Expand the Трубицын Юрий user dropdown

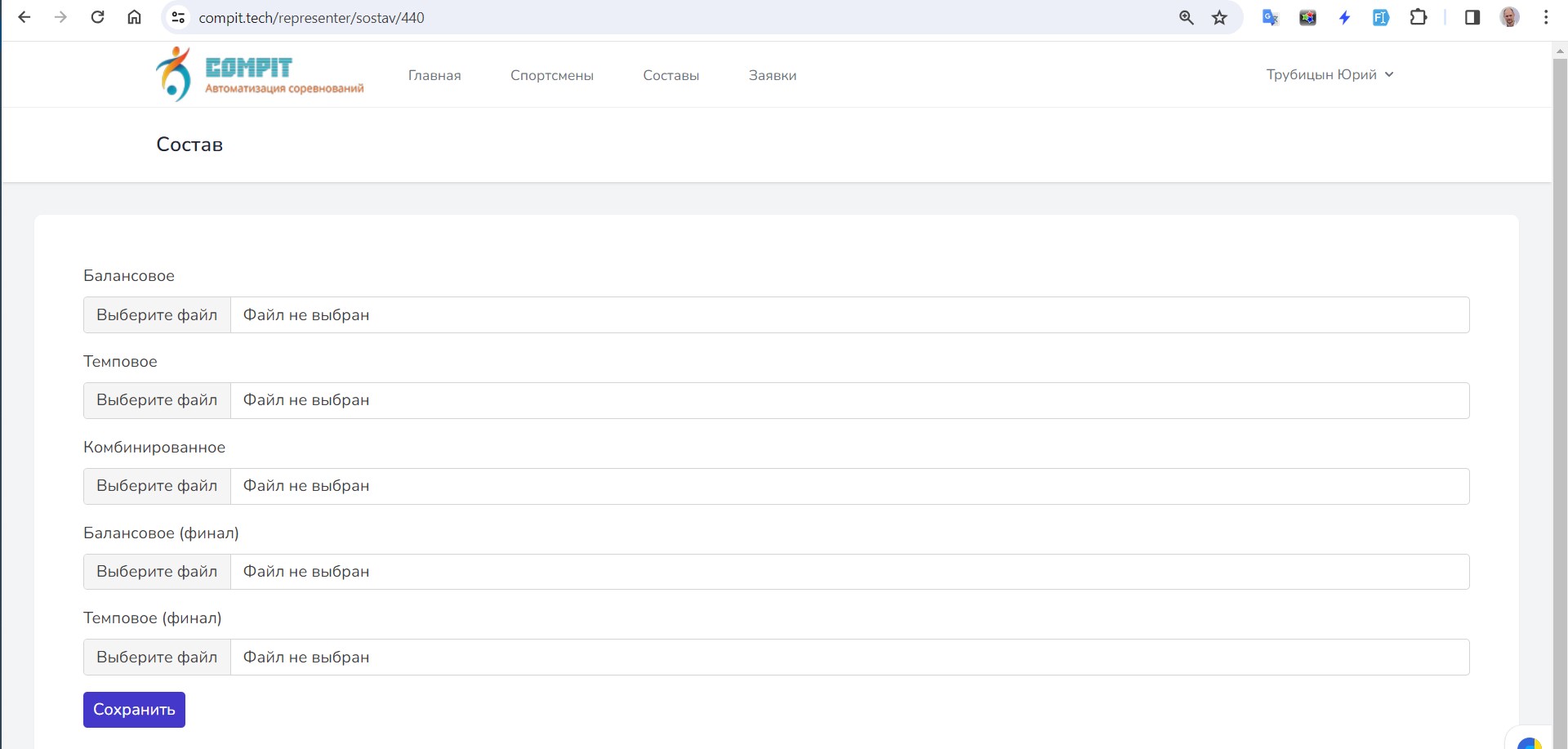coord(1330,74)
